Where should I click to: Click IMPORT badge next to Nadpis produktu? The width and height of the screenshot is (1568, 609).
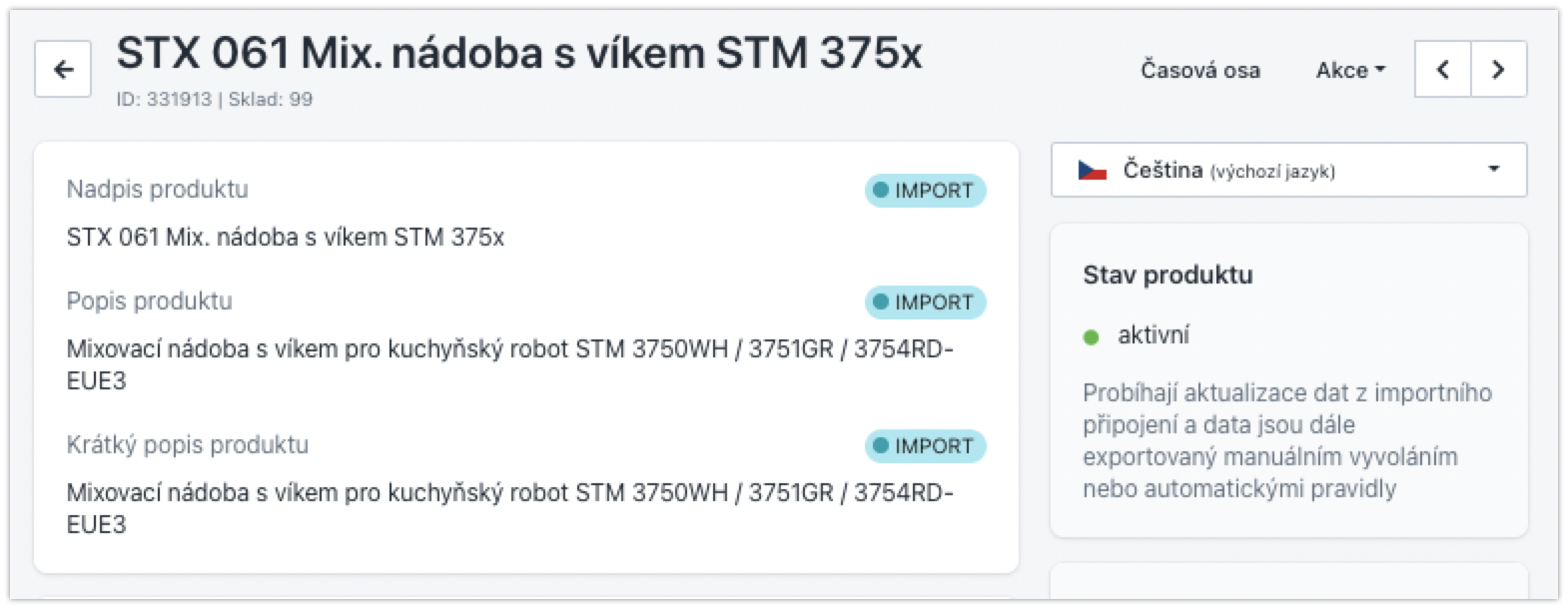pyautogui.click(x=925, y=191)
